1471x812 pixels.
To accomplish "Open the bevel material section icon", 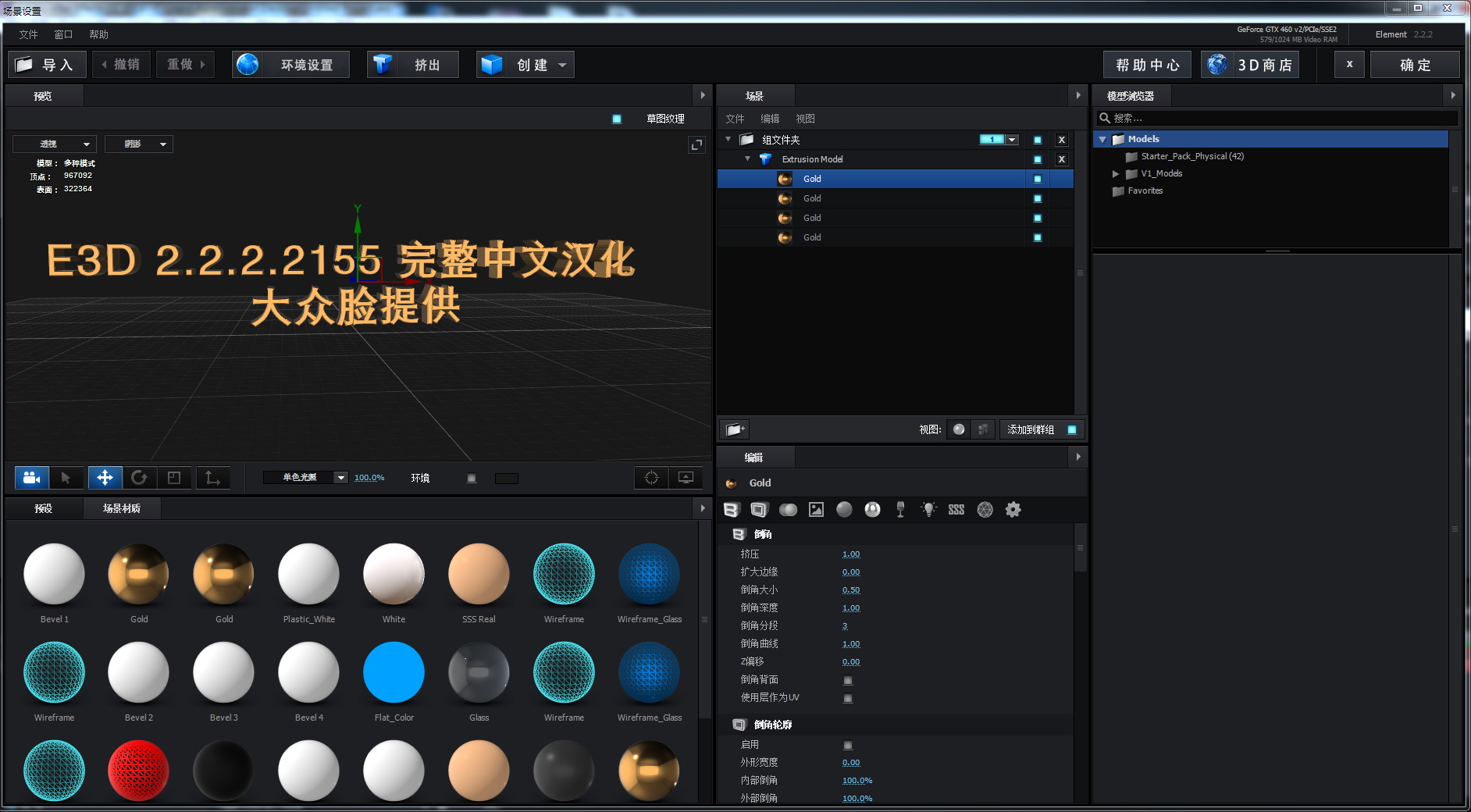I will 732,509.
